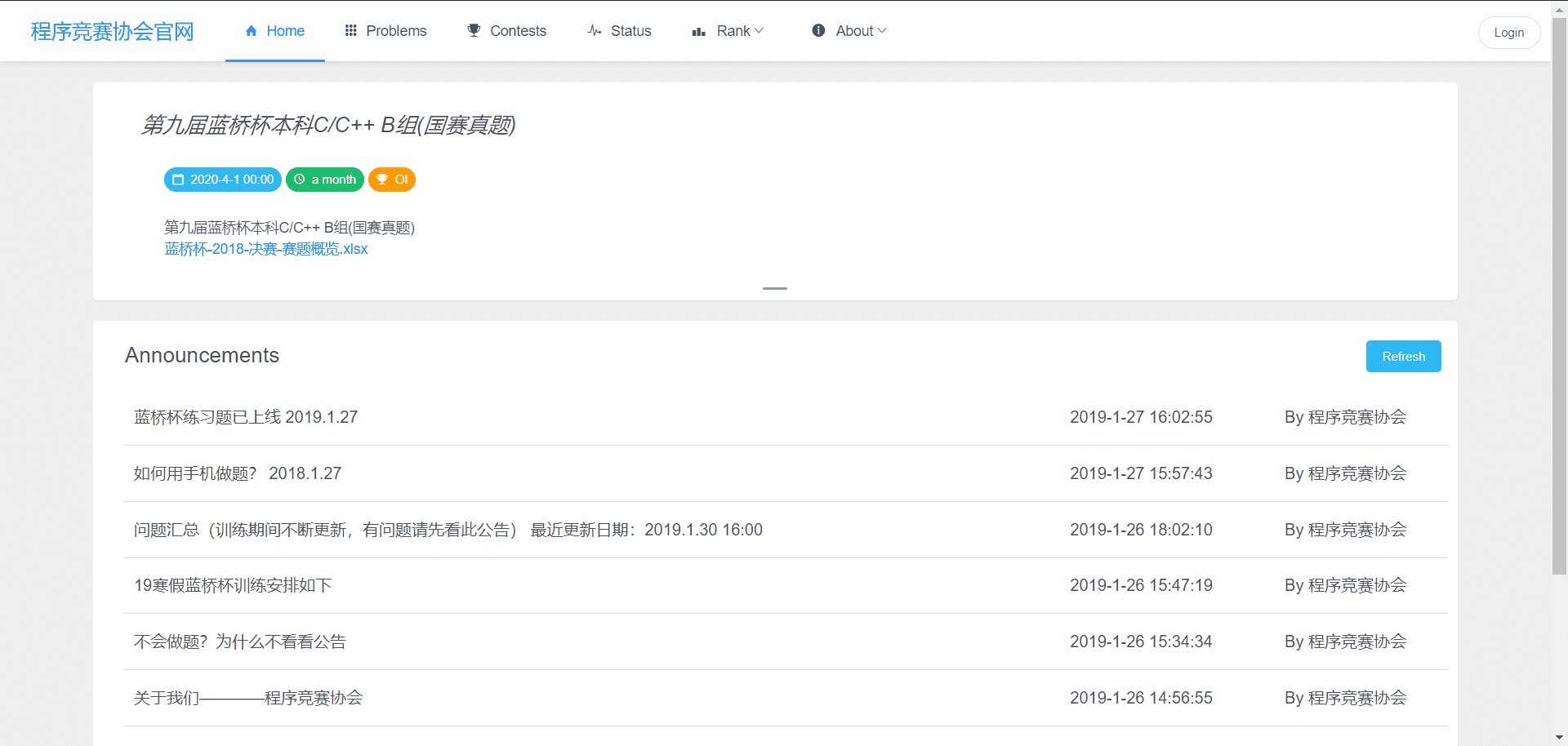Click the Contests trophy icon
1568x746 pixels.
474,31
